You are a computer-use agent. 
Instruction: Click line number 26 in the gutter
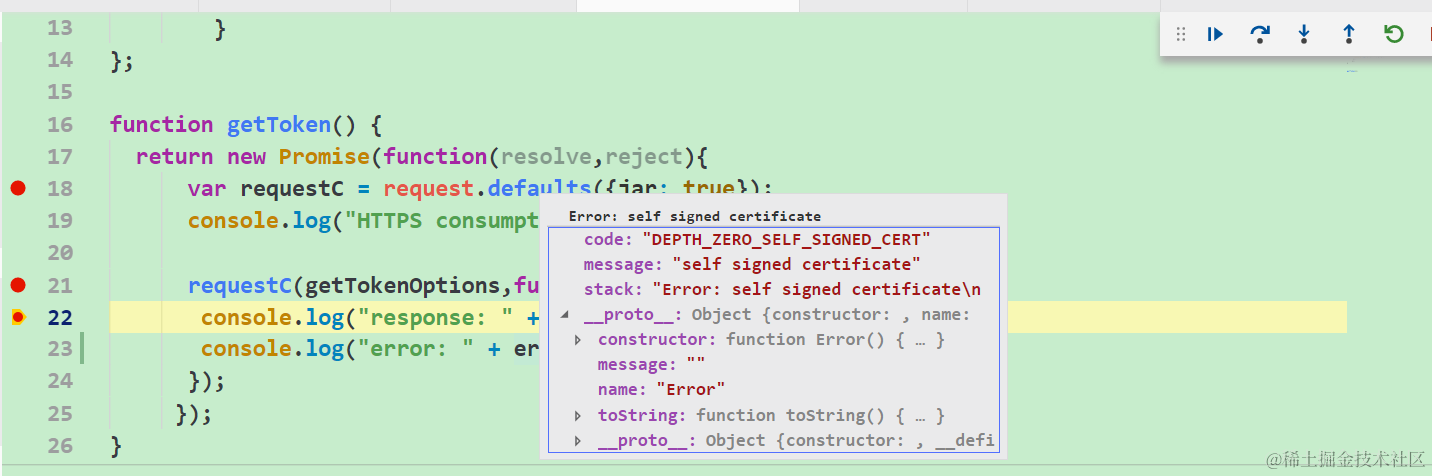point(60,445)
